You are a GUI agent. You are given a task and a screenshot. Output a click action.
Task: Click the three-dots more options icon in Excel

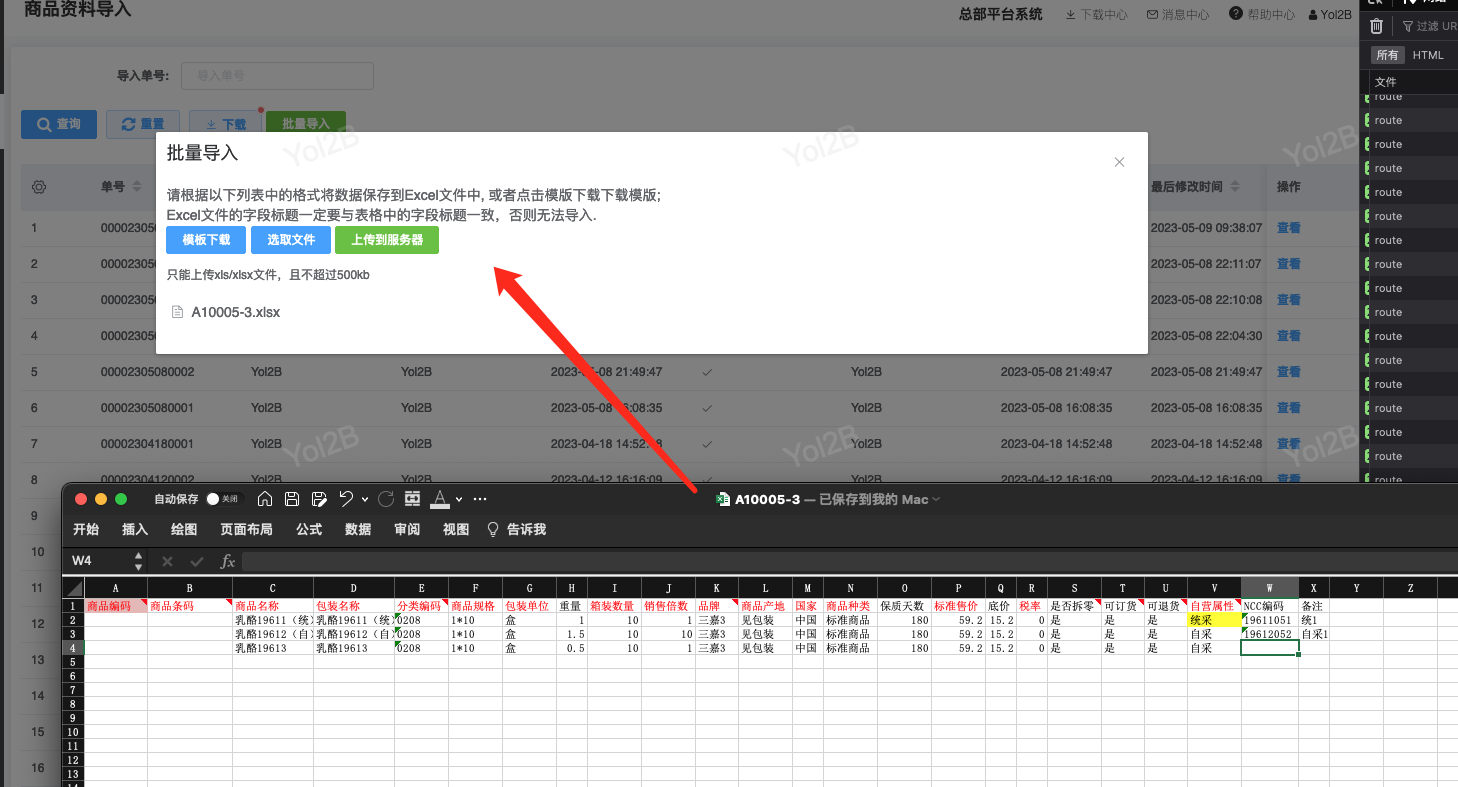480,499
